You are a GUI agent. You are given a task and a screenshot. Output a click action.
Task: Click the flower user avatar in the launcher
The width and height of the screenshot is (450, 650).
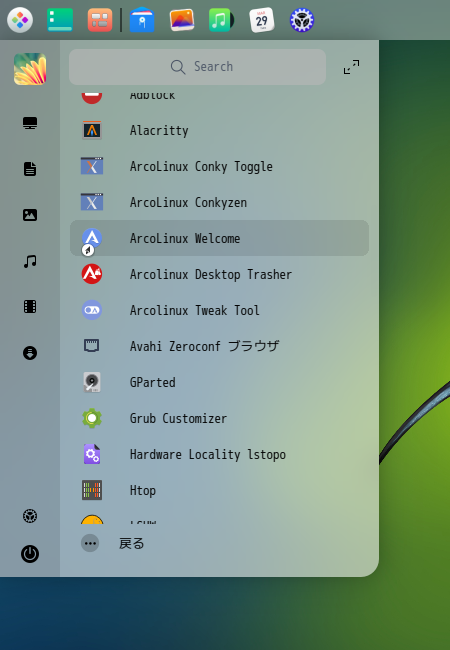[30, 69]
